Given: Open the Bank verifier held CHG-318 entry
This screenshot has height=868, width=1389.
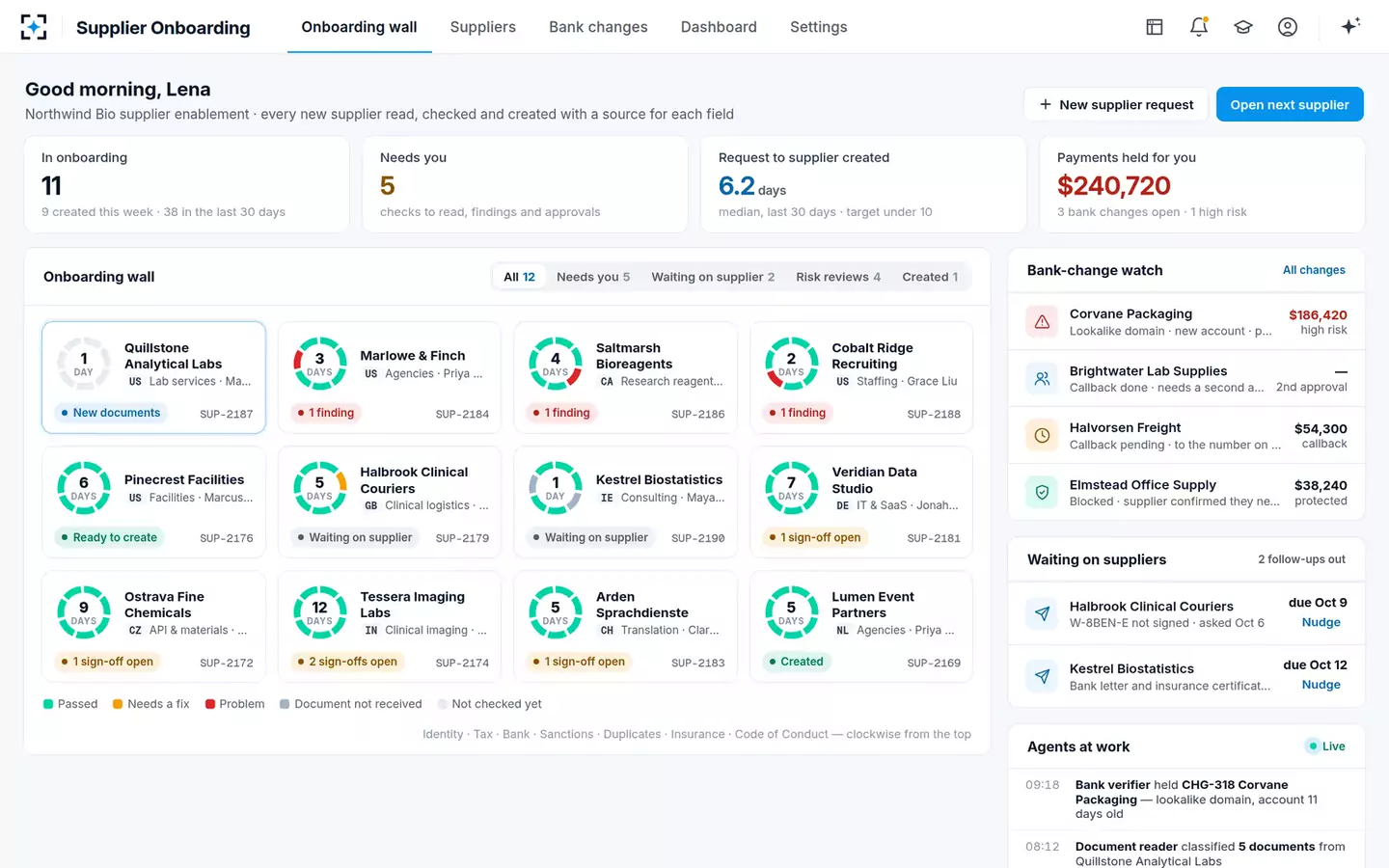Looking at the screenshot, I should click(x=1186, y=799).
